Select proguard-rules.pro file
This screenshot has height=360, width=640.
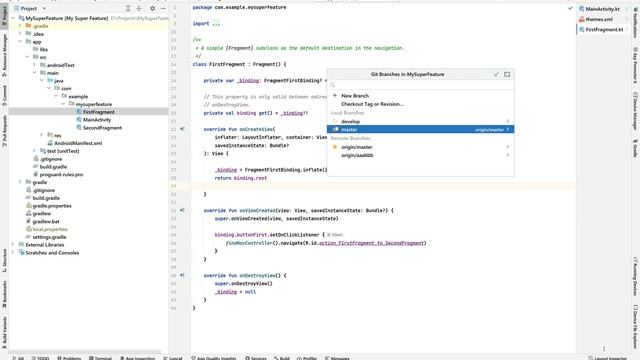(x=61, y=174)
